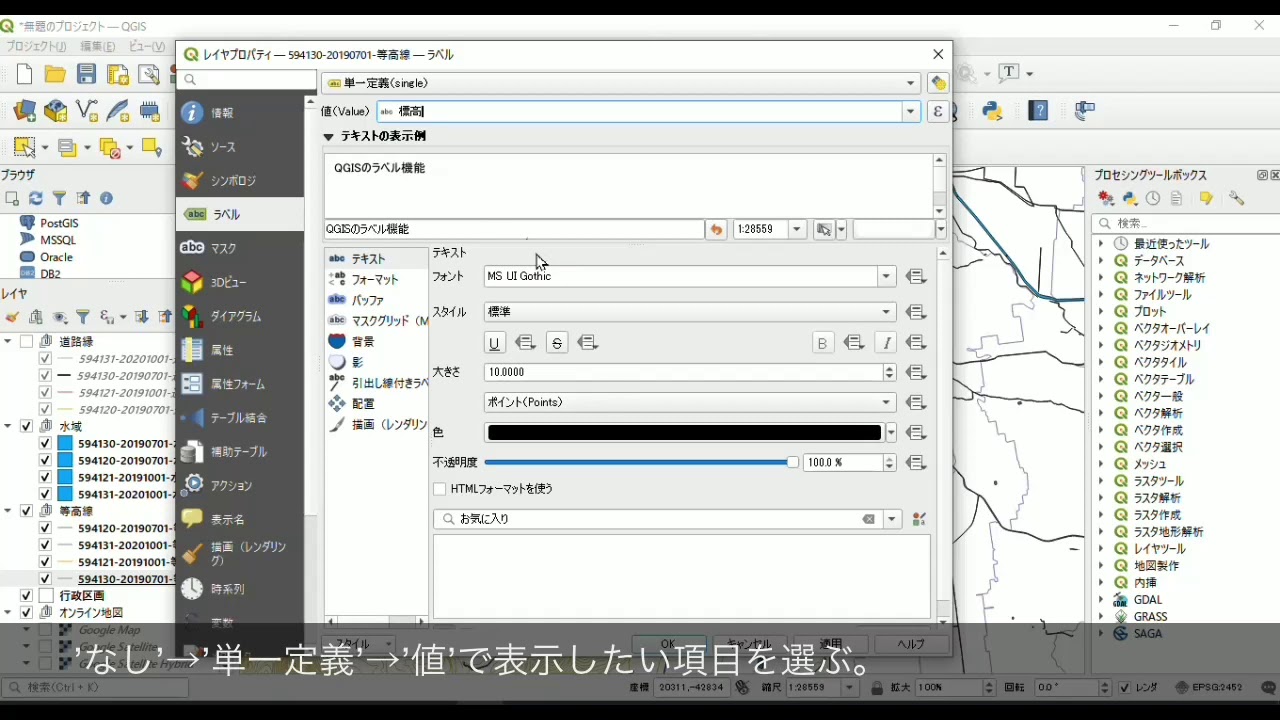This screenshot has width=1280, height=720.
Task: Click the PostGIS entry in browser panel
Action: 59,223
